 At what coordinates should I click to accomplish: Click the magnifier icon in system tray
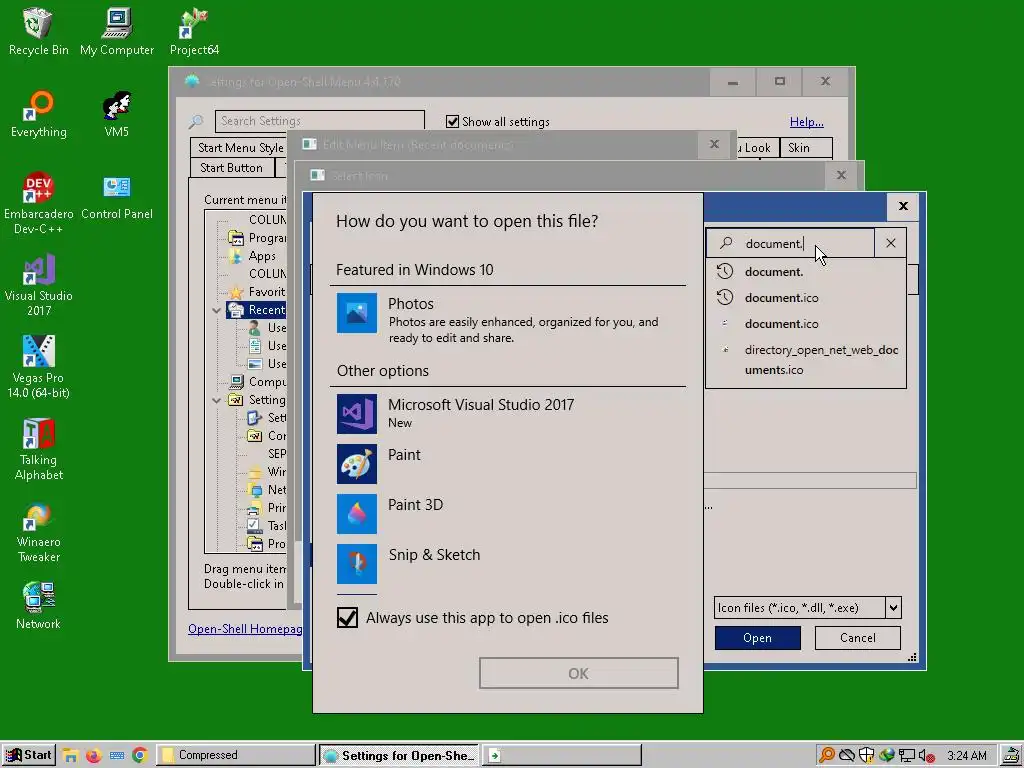point(826,756)
